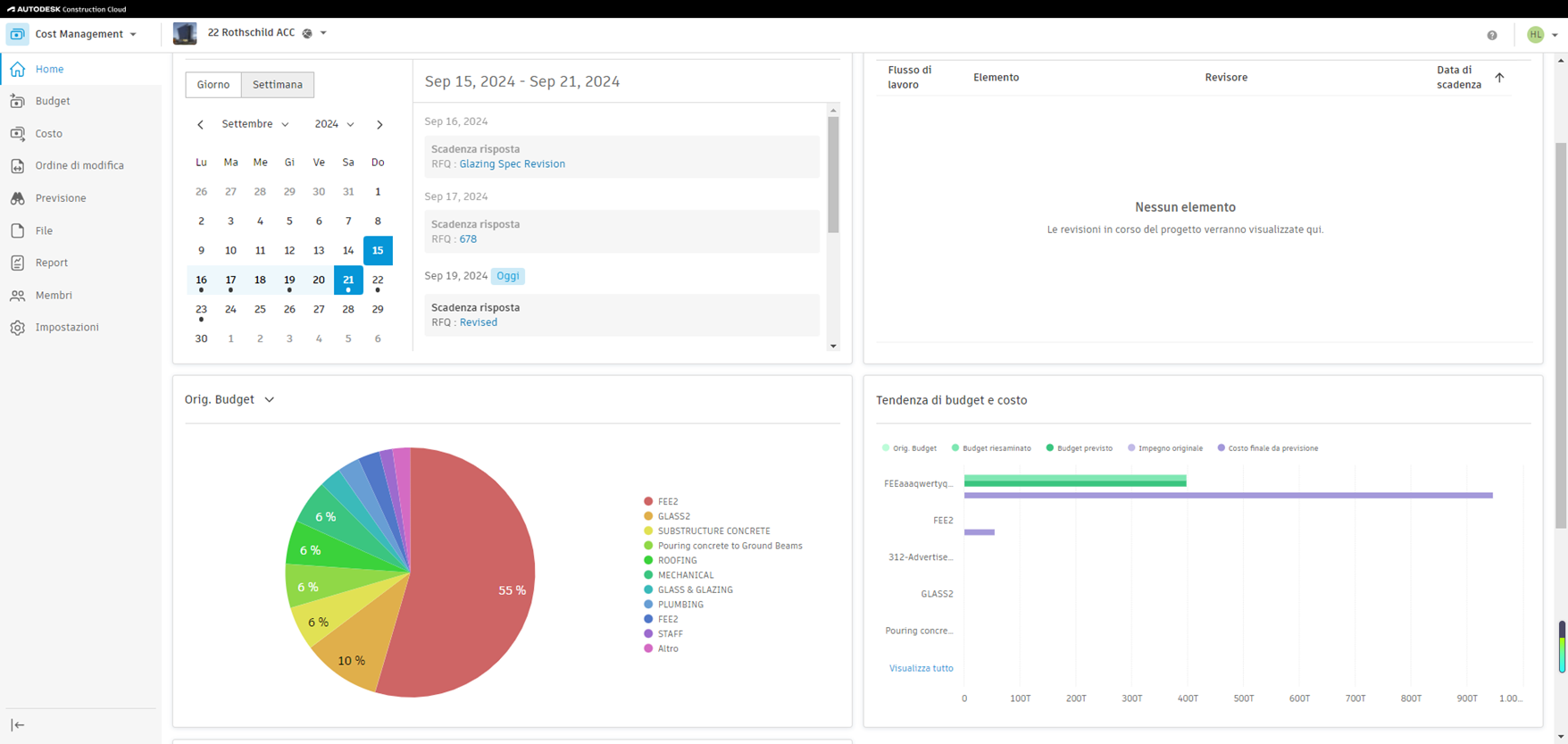Viewport: 1568px width, 744px height.
Task: Click Altro legend entry
Action: [x=661, y=648]
